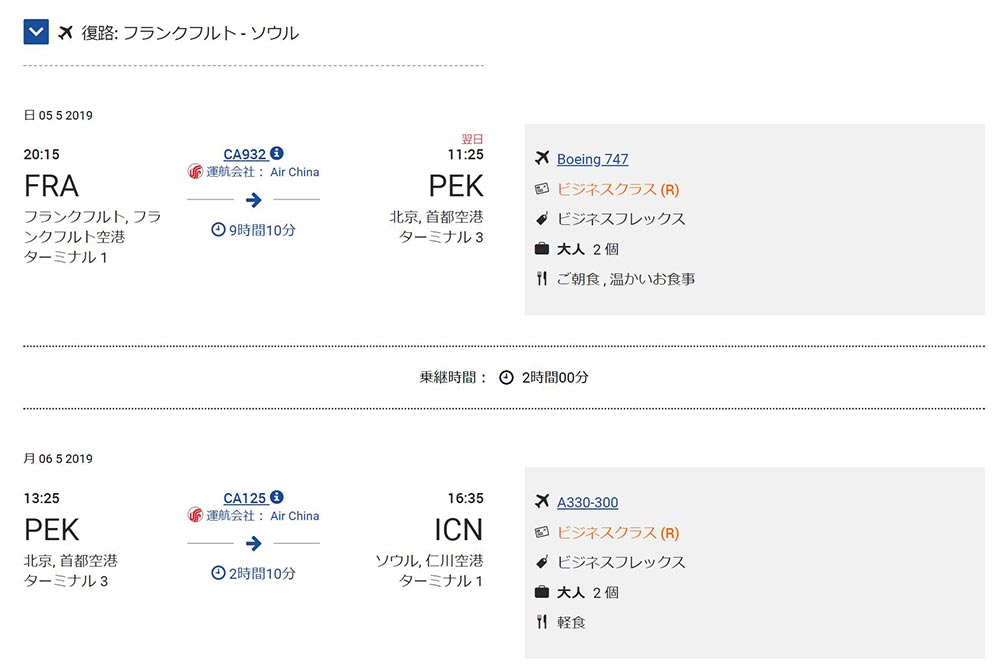Open the CA932 flight number link

(x=244, y=154)
